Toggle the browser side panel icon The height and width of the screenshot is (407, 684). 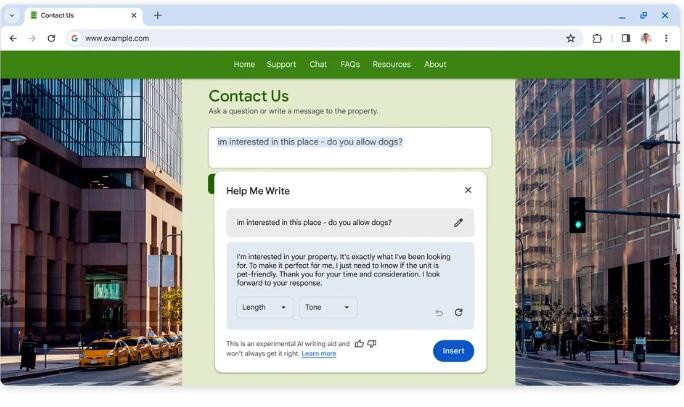point(626,38)
